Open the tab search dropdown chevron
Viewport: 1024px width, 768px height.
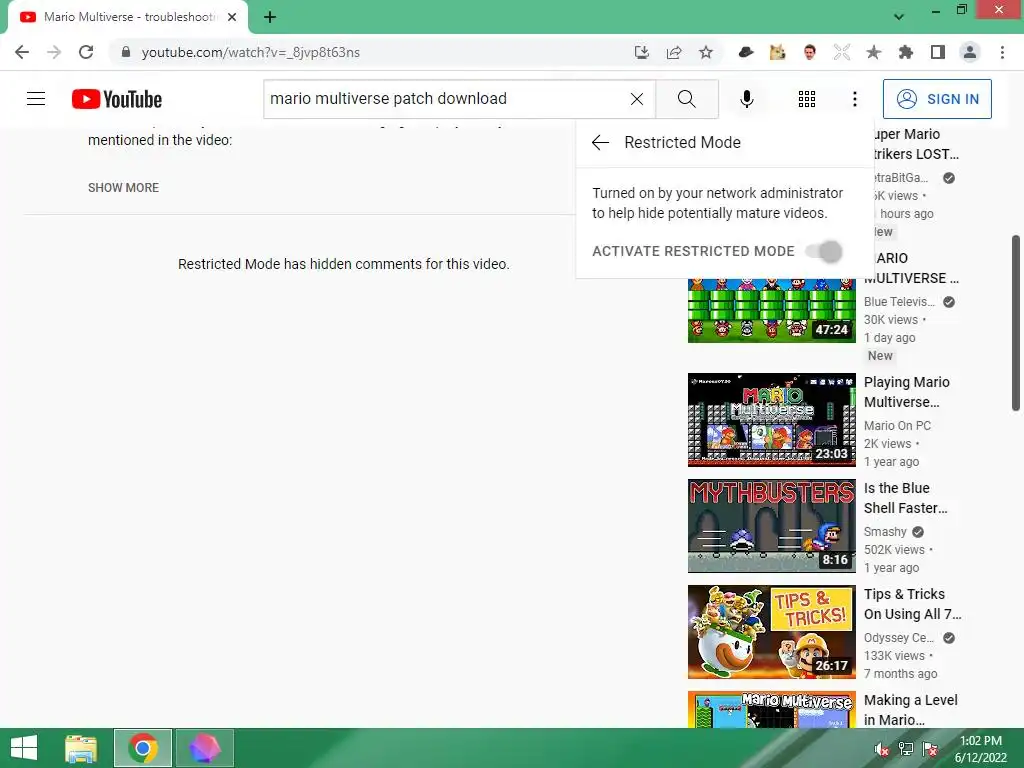[x=899, y=17]
